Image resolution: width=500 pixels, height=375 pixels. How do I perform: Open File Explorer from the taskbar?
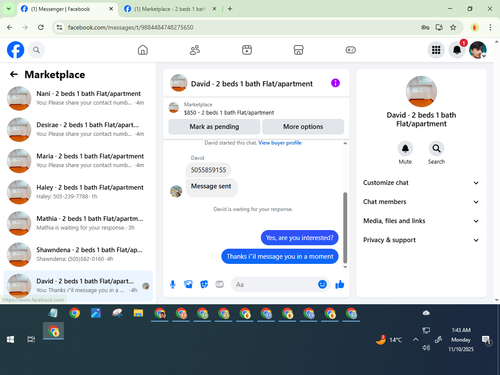[138, 313]
